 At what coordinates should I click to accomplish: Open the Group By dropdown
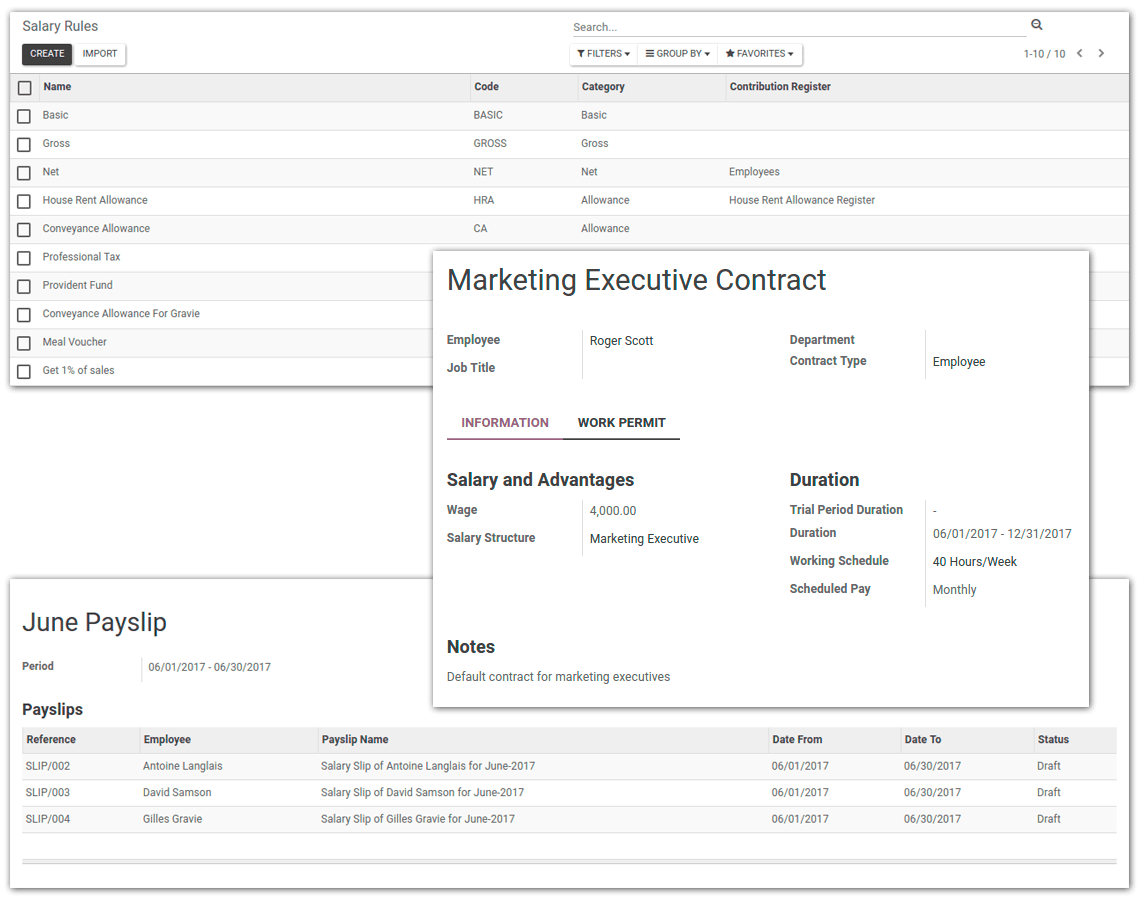point(677,53)
